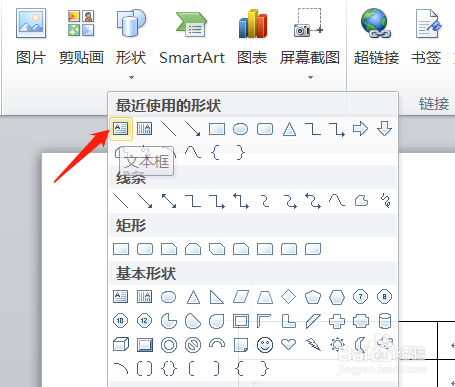Viewport: 455px width, 387px height.
Task: Pick the left bracket in basic shapes
Action: pyautogui.click(x=192, y=369)
